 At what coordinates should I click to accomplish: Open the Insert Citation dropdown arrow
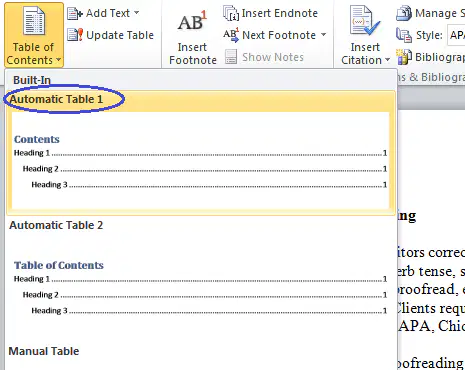pyautogui.click(x=387, y=60)
